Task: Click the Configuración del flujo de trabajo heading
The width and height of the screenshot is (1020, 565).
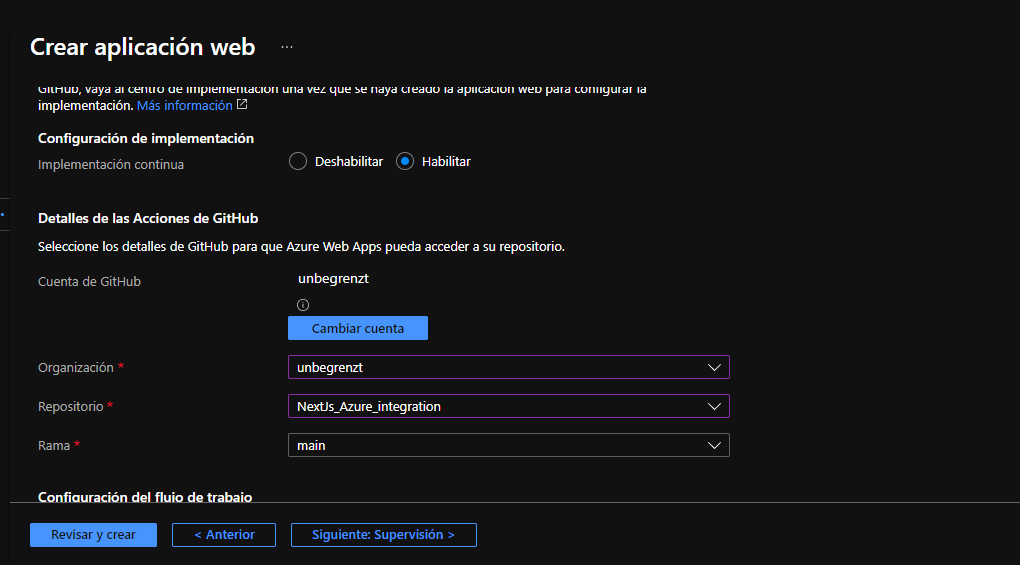Action: click(x=145, y=497)
